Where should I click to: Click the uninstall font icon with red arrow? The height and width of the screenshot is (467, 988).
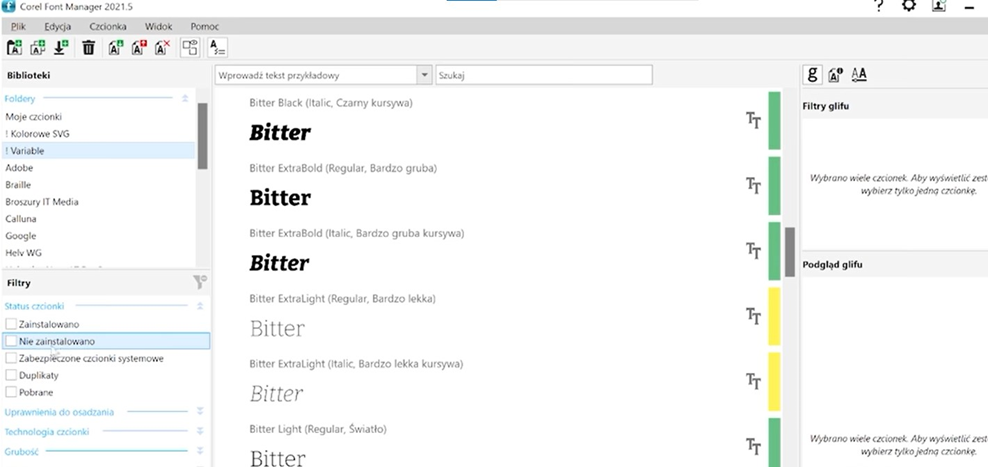(x=139, y=47)
